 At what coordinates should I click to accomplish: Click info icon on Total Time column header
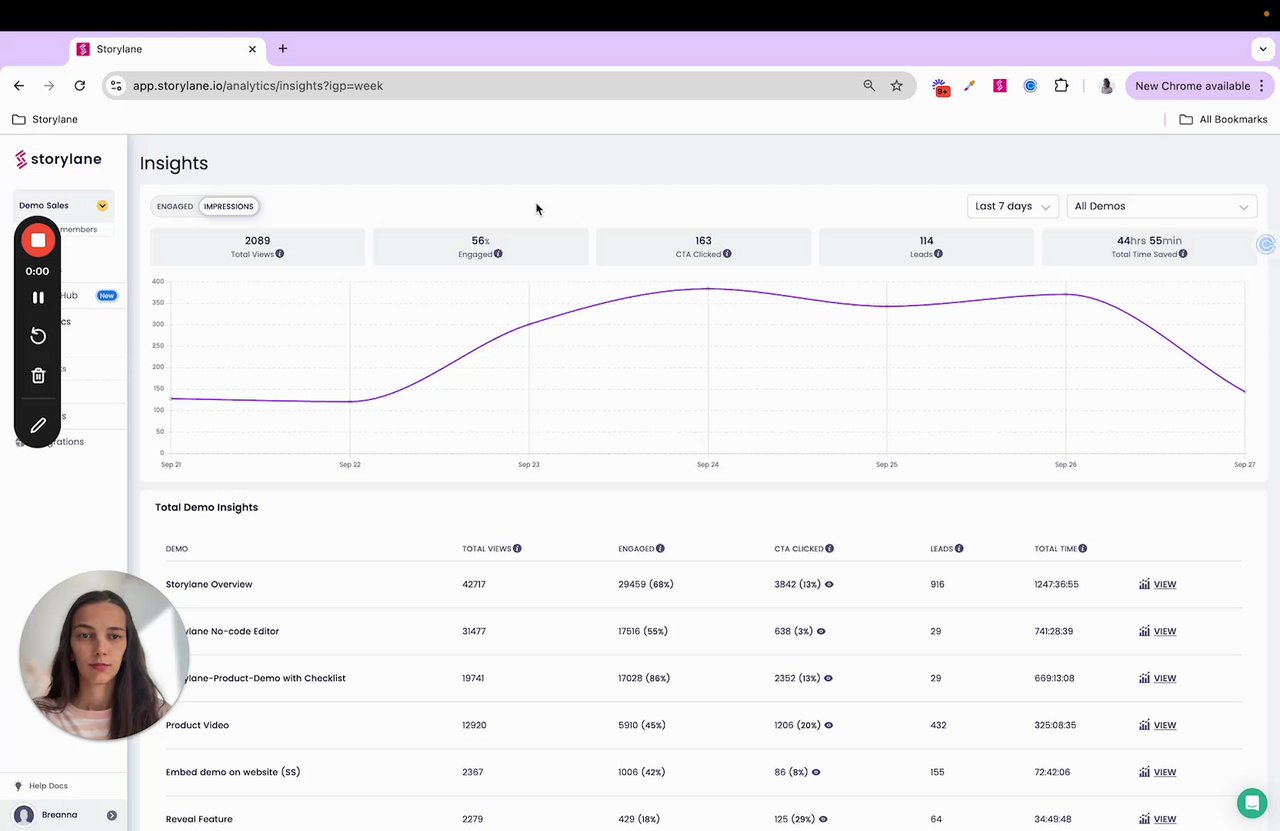pyautogui.click(x=1083, y=549)
